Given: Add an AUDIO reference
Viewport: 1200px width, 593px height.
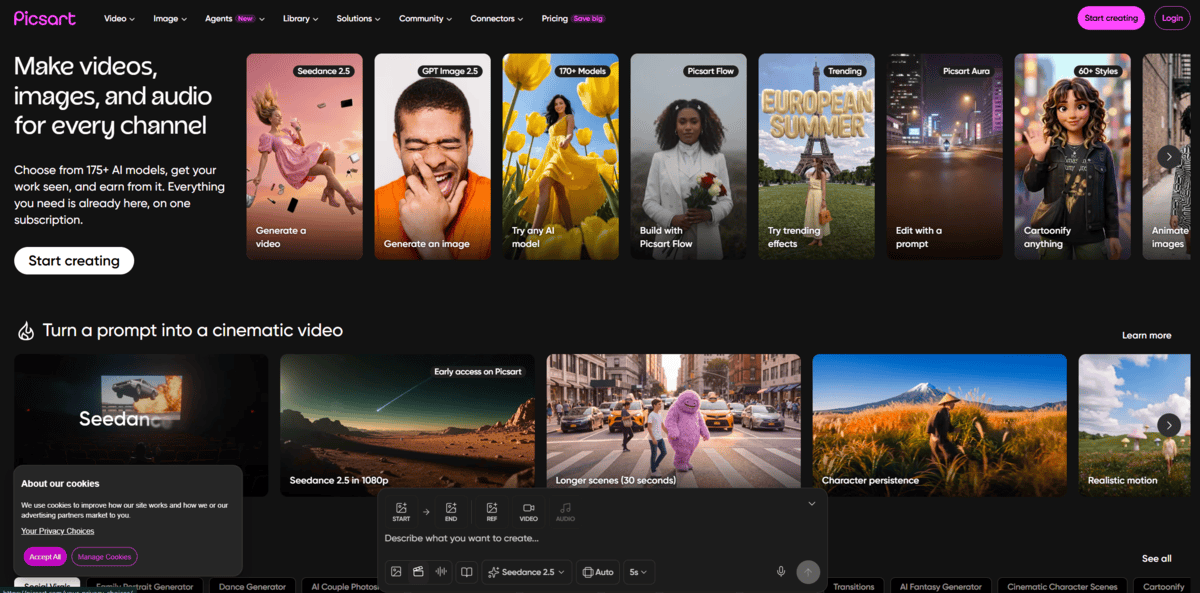Looking at the screenshot, I should click(565, 512).
